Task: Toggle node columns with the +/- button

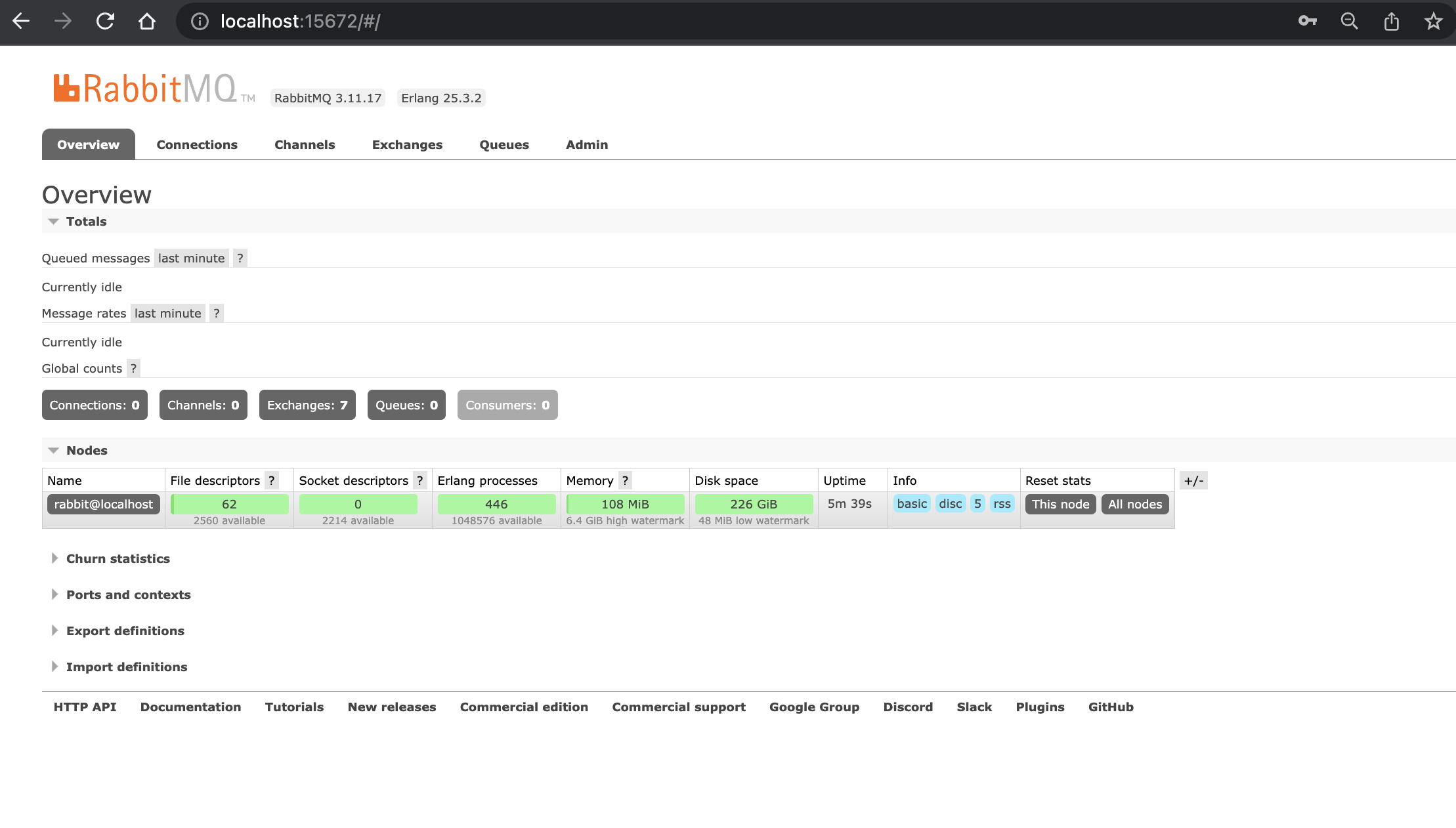Action: [x=1193, y=480]
